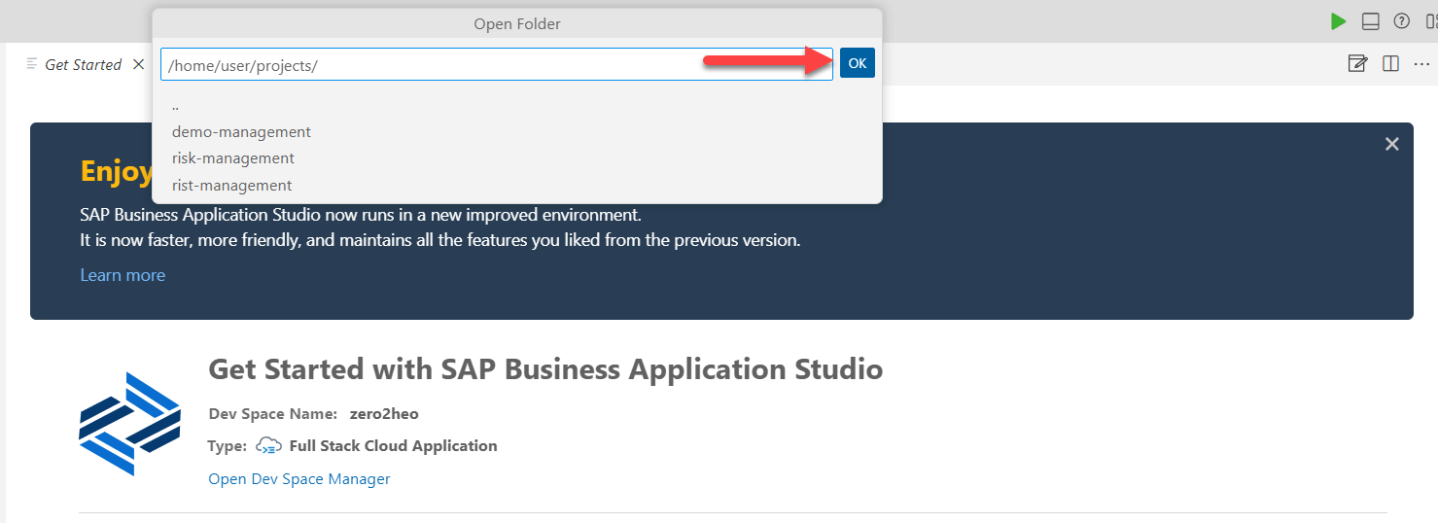Click the customize layout icon at top right
Image resolution: width=1438 pixels, height=523 pixels.
pos(1432,22)
